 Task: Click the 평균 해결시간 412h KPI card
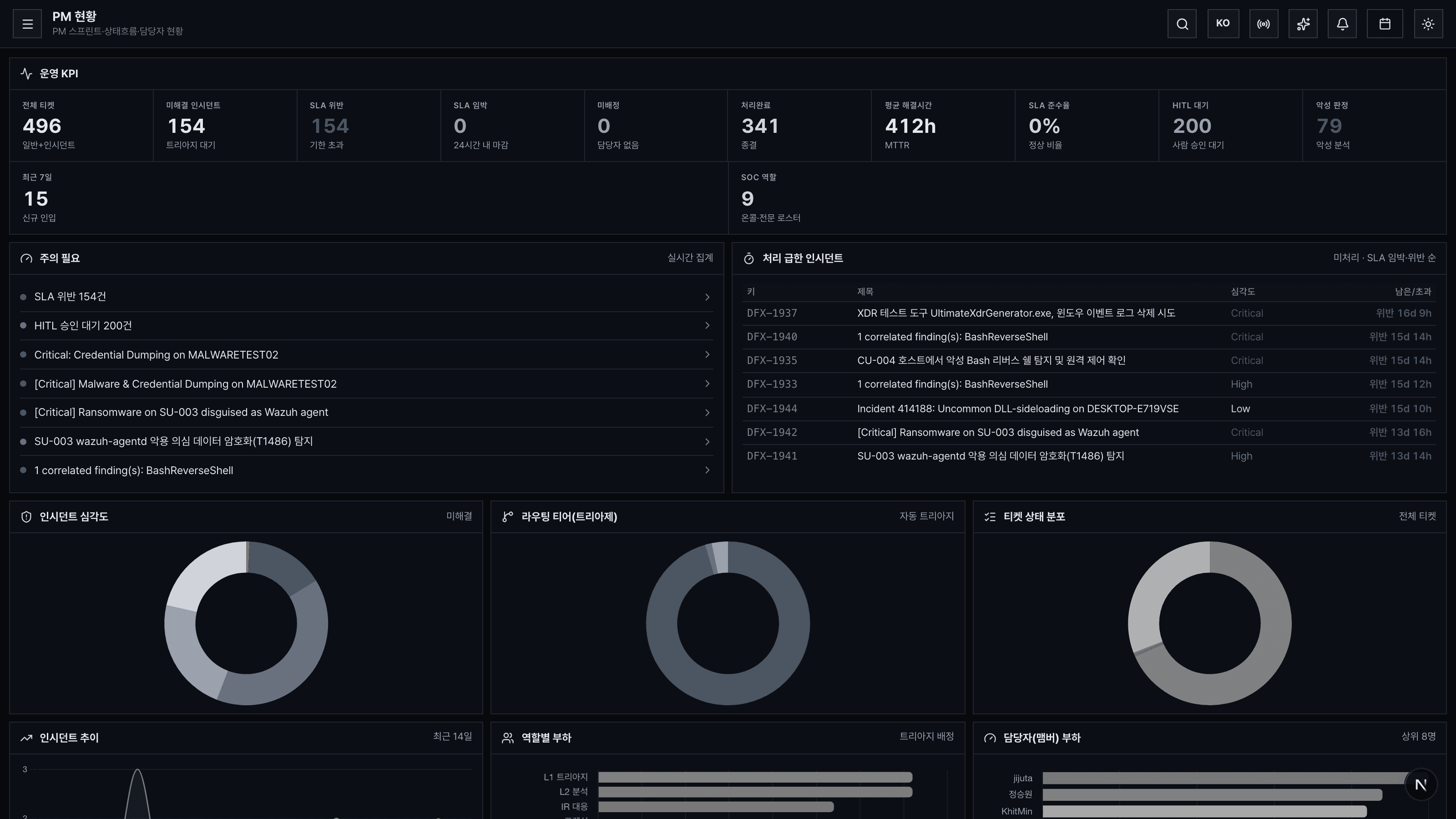click(943, 126)
